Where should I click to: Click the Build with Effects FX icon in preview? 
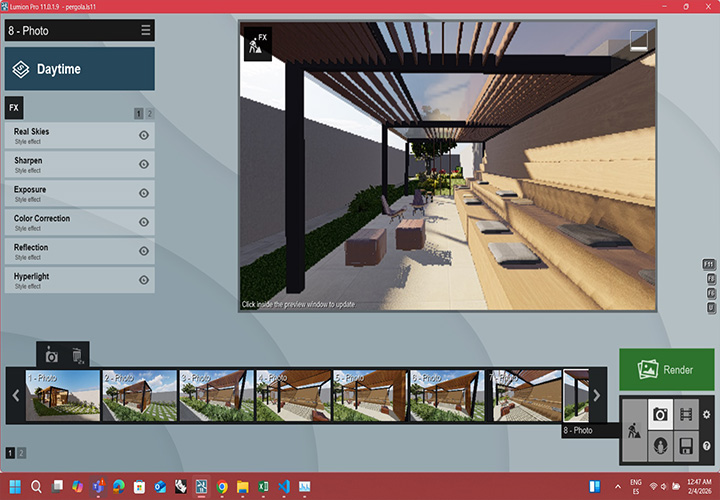coord(258,44)
